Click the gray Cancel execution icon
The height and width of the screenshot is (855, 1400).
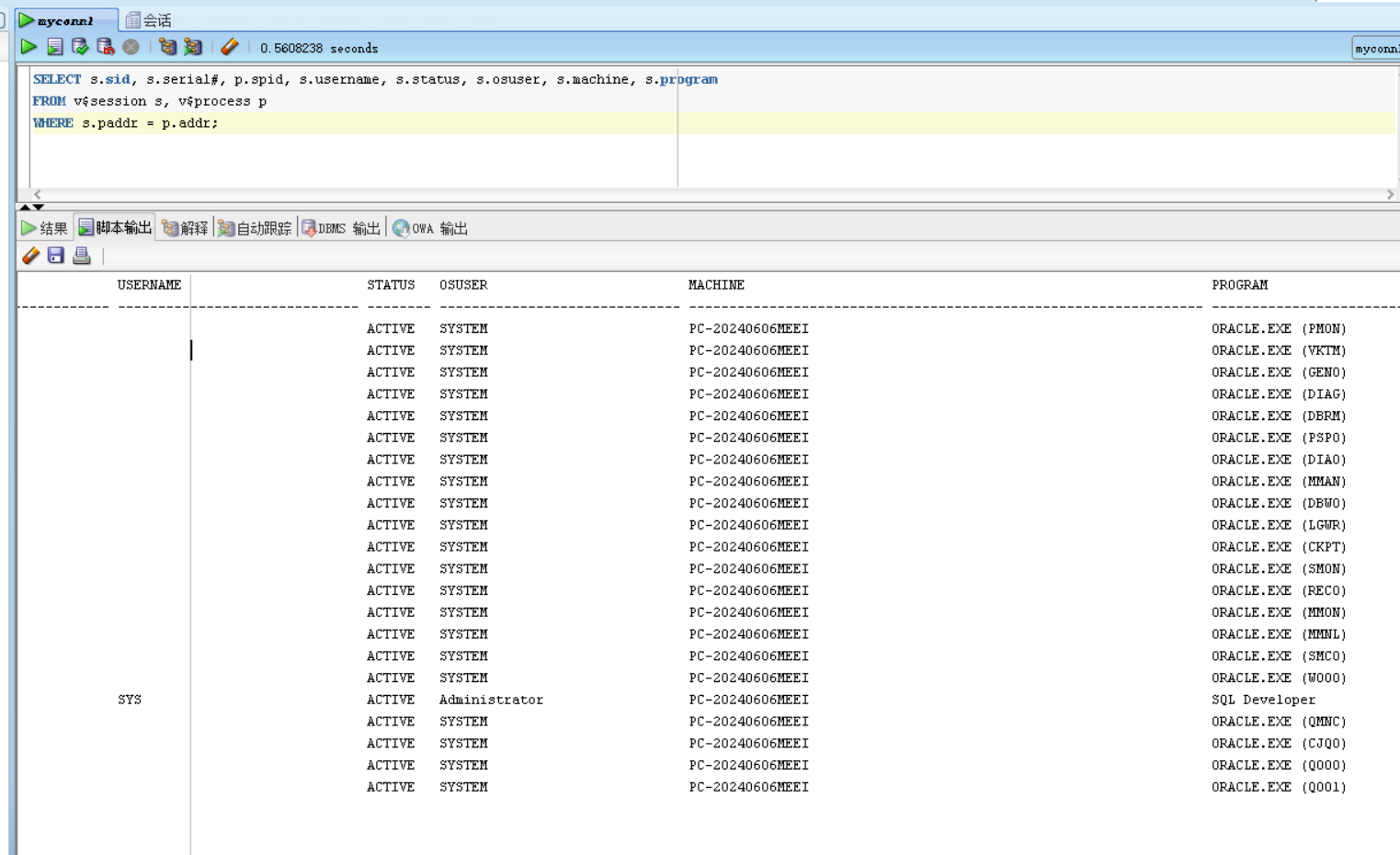pos(131,47)
